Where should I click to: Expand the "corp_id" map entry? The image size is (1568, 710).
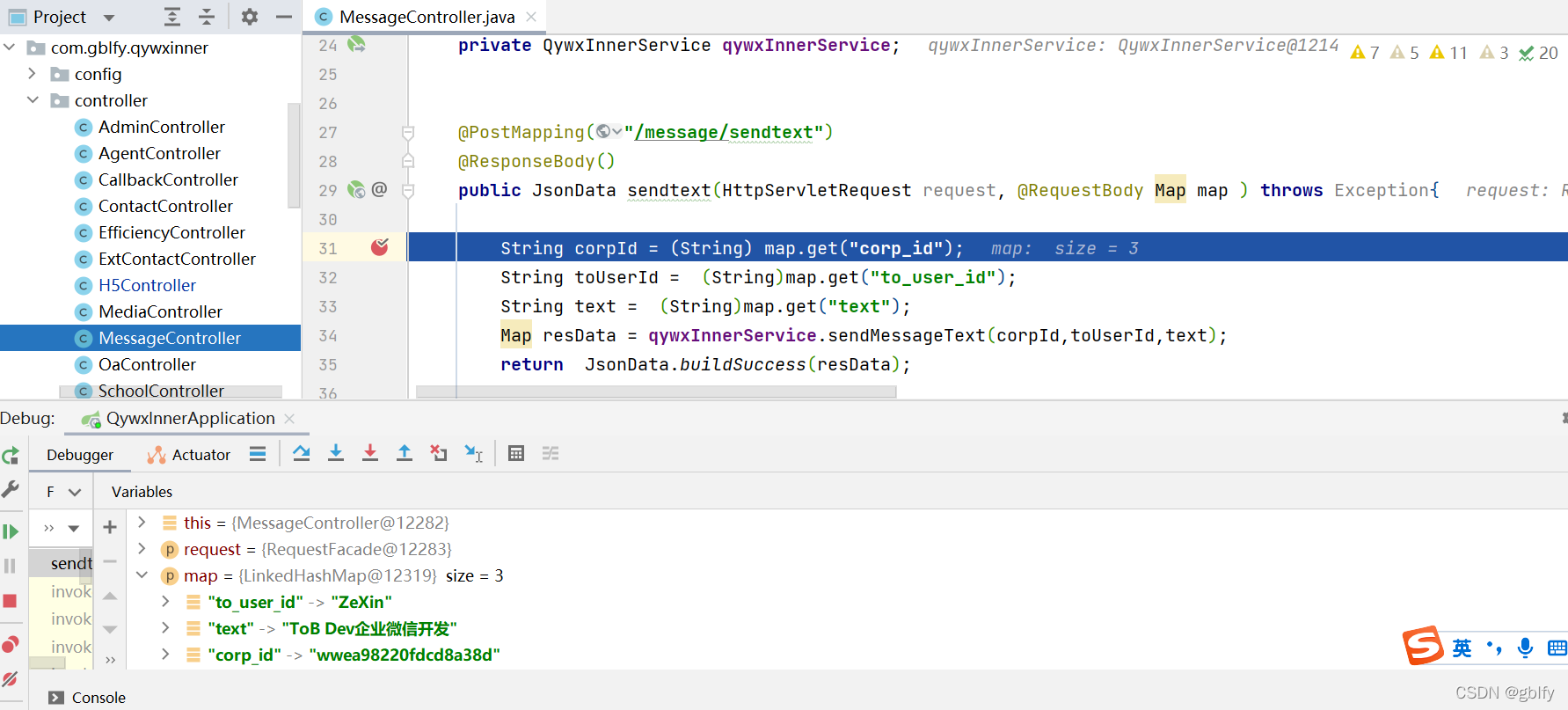165,655
